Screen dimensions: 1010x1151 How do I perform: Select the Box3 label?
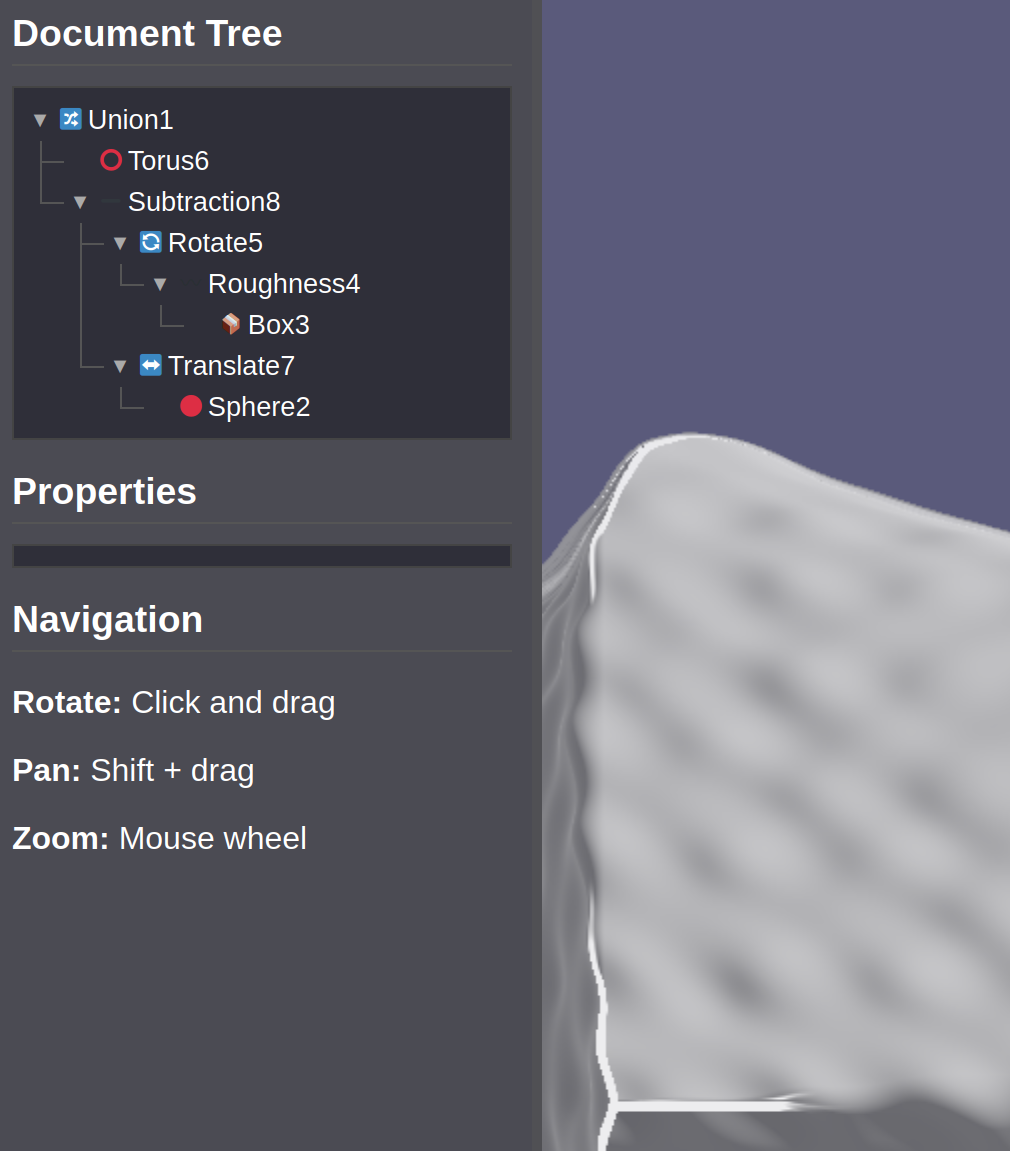click(x=279, y=325)
